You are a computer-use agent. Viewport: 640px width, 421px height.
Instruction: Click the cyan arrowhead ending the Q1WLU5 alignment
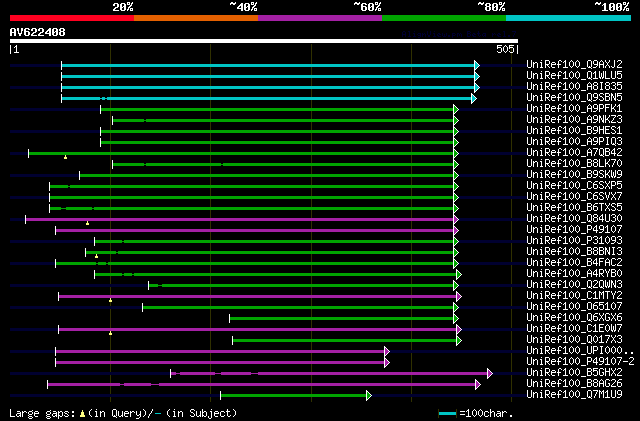click(x=477, y=76)
